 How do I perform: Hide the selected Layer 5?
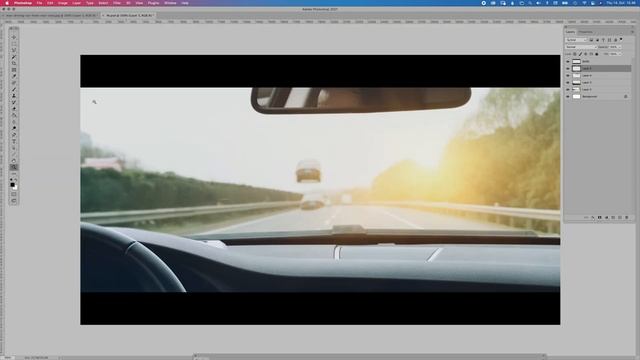[568, 69]
